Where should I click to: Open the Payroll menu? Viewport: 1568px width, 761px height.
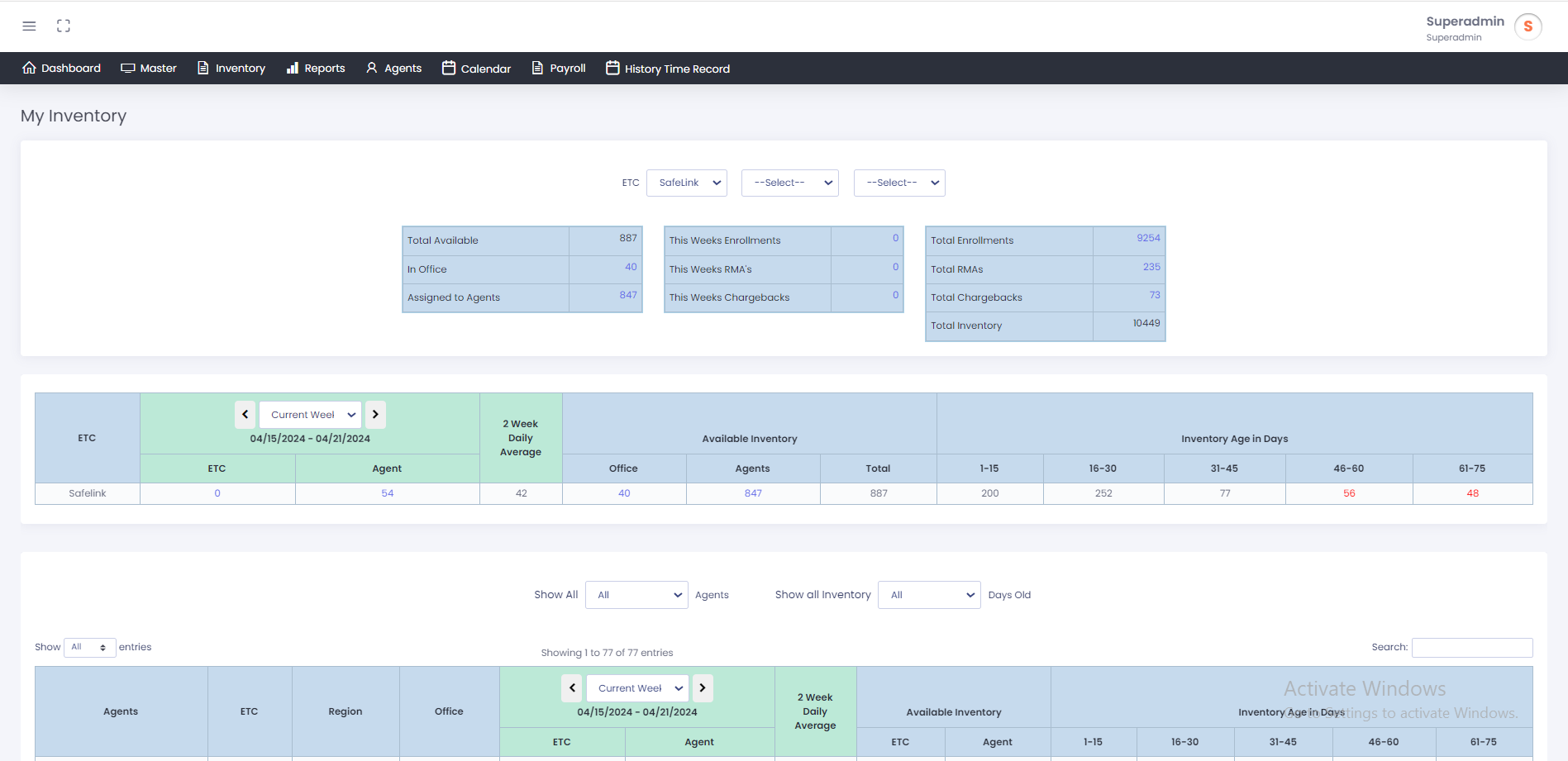[559, 68]
